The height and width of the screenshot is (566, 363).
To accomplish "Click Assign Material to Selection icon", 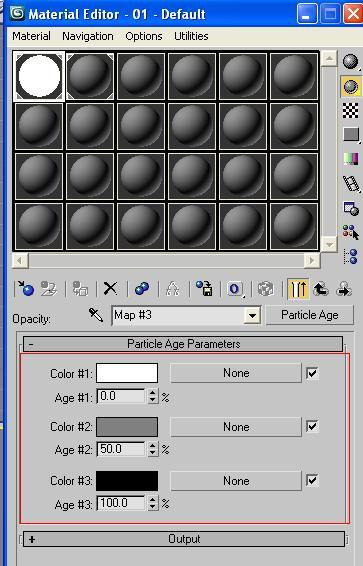I will click(80, 289).
